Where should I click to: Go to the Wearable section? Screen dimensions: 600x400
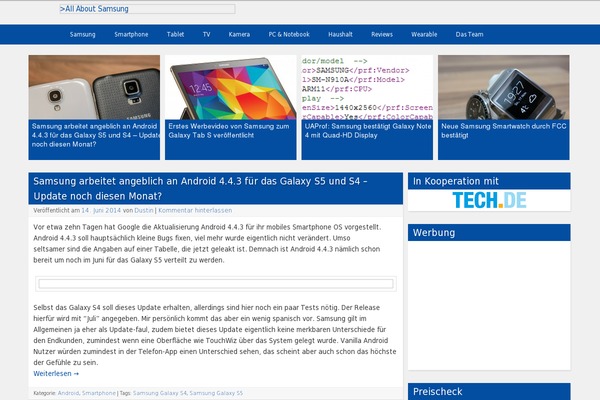(424, 34)
